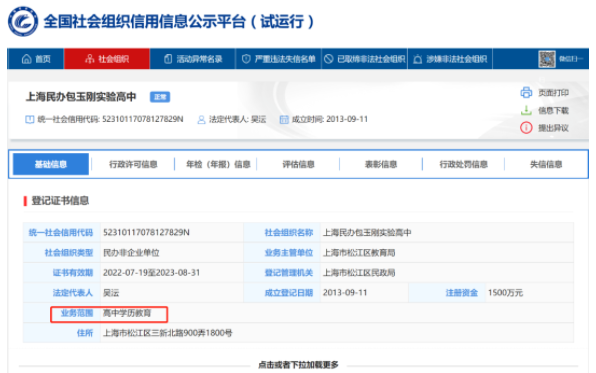Click the 正常 status badge
The height and width of the screenshot is (373, 596).
tap(160, 97)
